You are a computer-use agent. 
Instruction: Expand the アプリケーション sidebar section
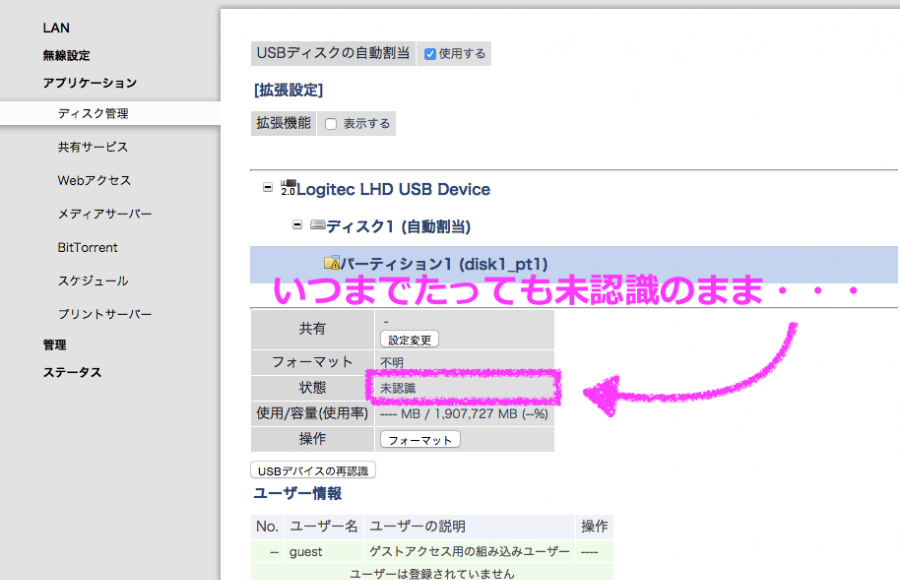89,84
